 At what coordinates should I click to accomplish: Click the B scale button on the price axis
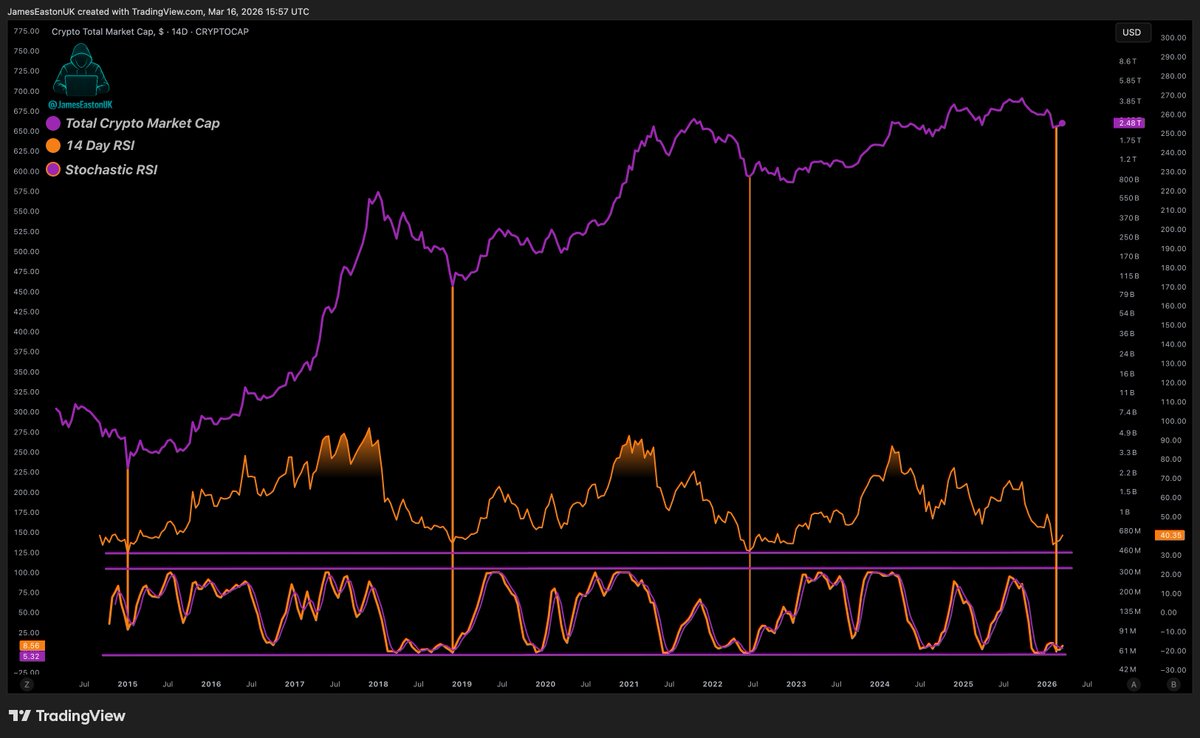pos(1172,684)
